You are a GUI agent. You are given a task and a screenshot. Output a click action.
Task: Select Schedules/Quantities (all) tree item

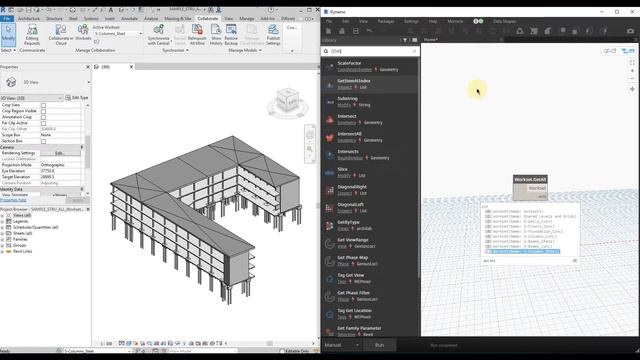[x=35, y=227]
